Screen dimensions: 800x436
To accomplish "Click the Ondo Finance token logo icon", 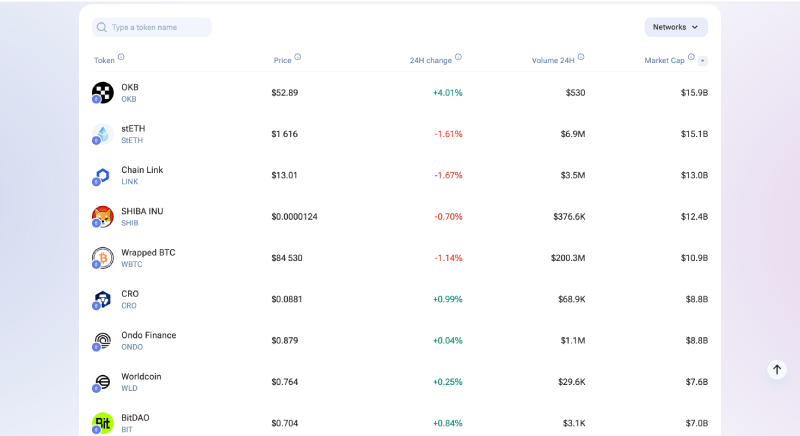I will point(103,341).
